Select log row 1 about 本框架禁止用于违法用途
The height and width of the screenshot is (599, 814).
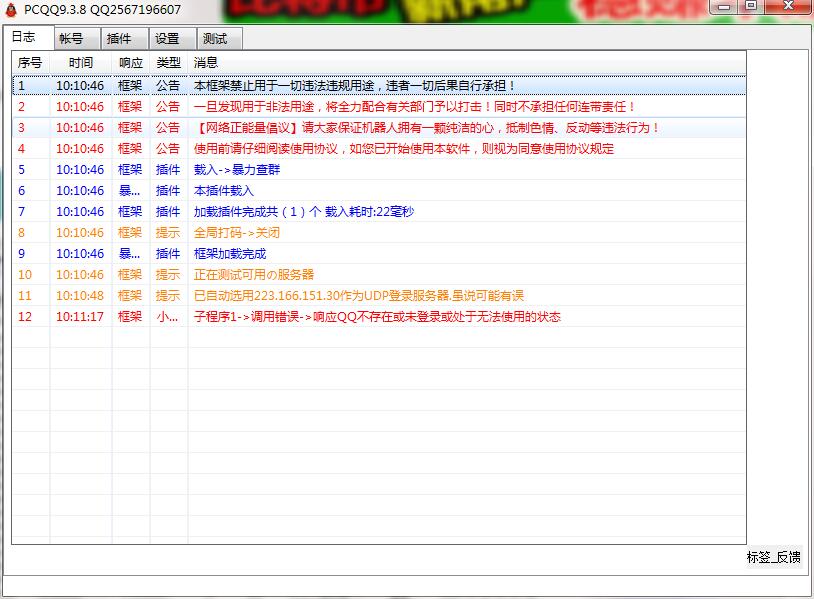[354, 86]
